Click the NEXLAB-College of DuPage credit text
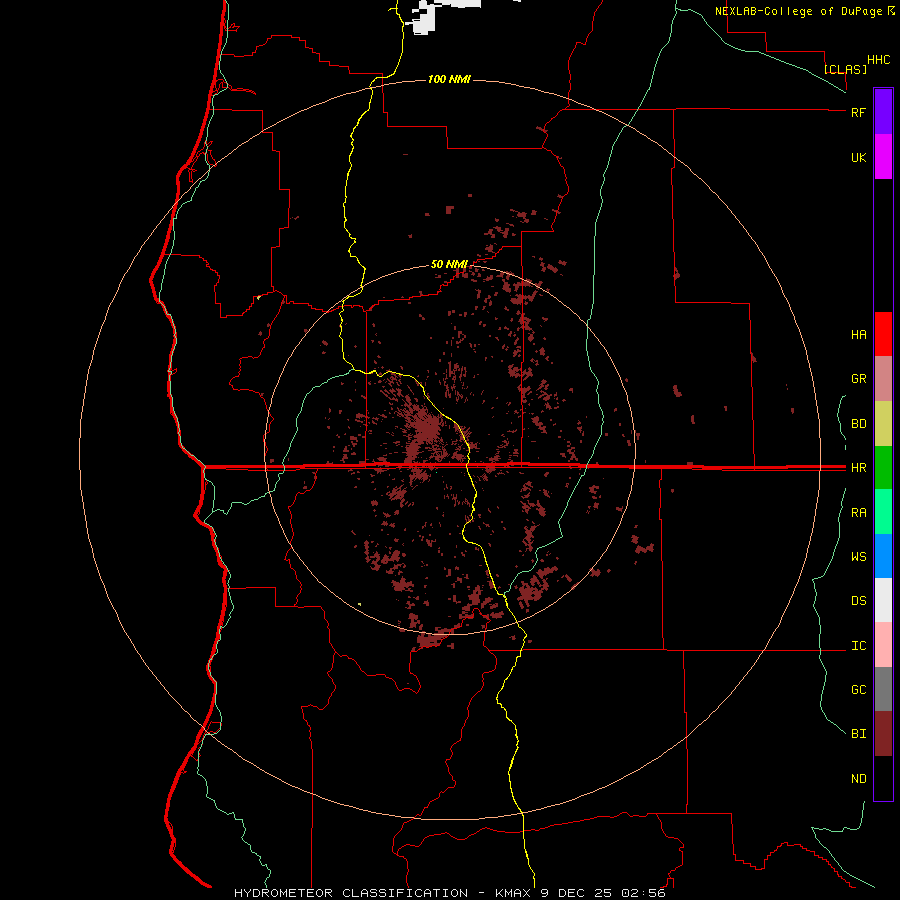The image size is (900, 900). tap(798, 11)
